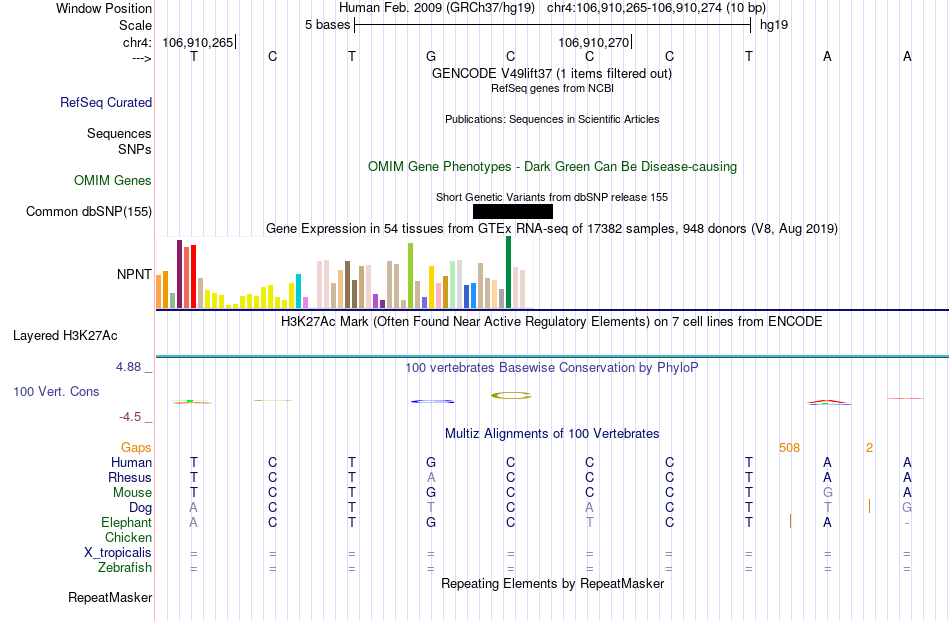
Task: Click the Sequences track label
Action: pyautogui.click(x=119, y=133)
